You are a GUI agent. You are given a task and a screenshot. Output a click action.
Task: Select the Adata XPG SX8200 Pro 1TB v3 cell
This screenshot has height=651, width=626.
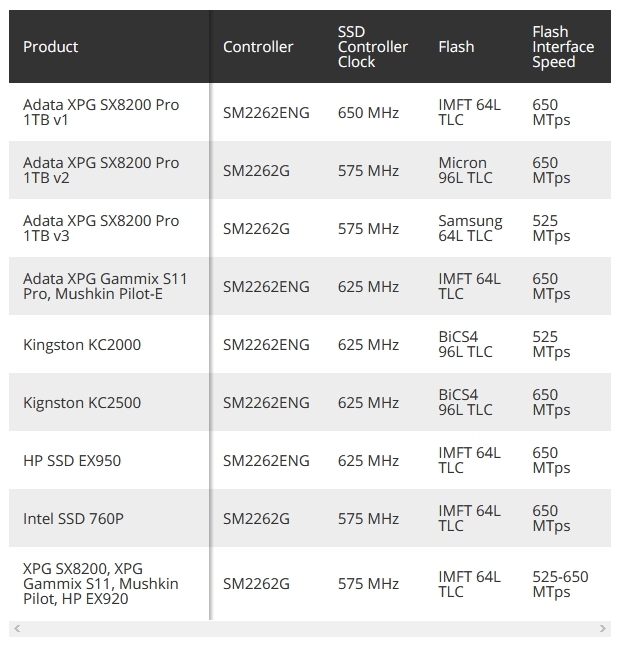click(109, 228)
